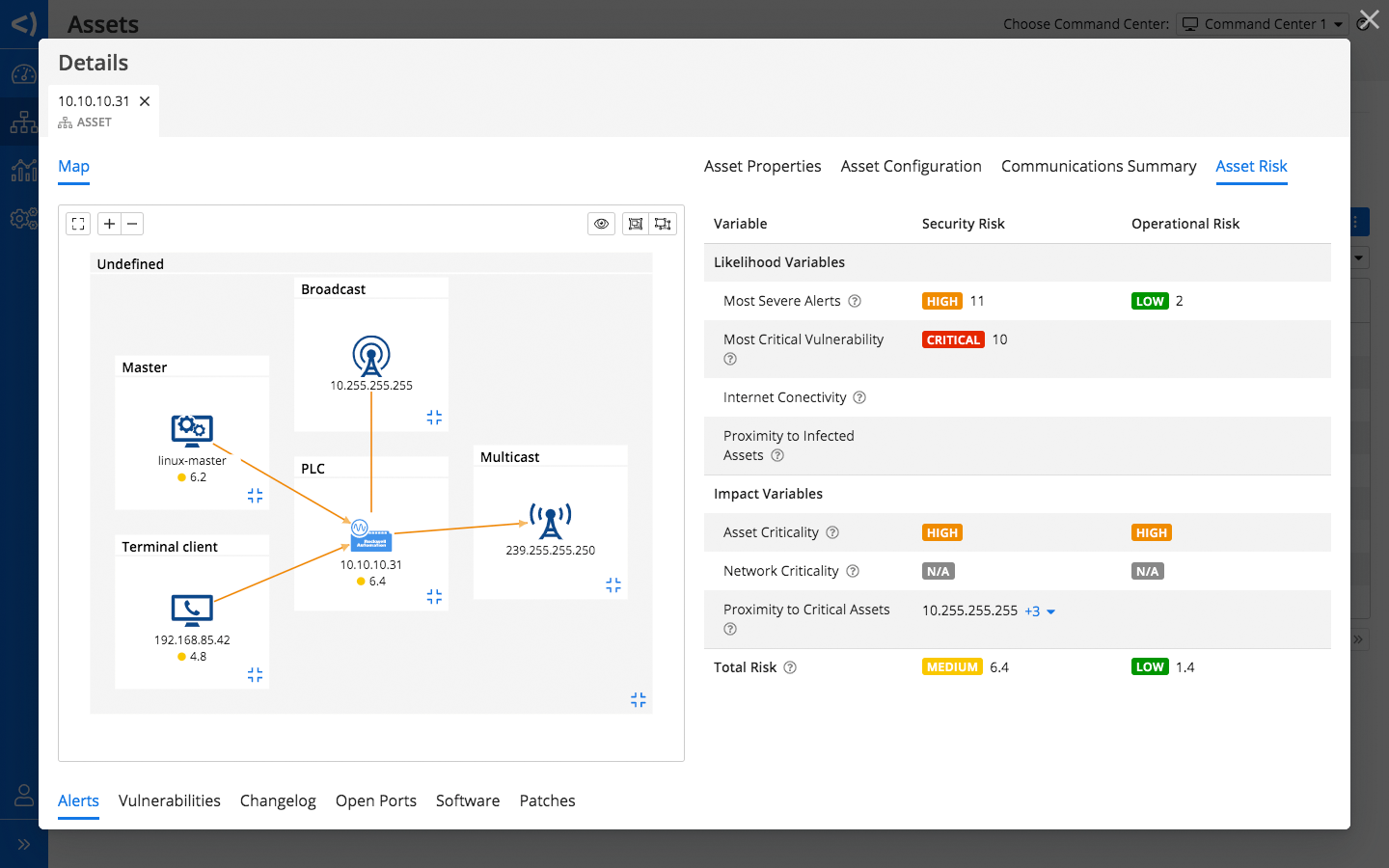Click the fullscreen map icon
This screenshot has width=1389, height=868.
pos(78,224)
